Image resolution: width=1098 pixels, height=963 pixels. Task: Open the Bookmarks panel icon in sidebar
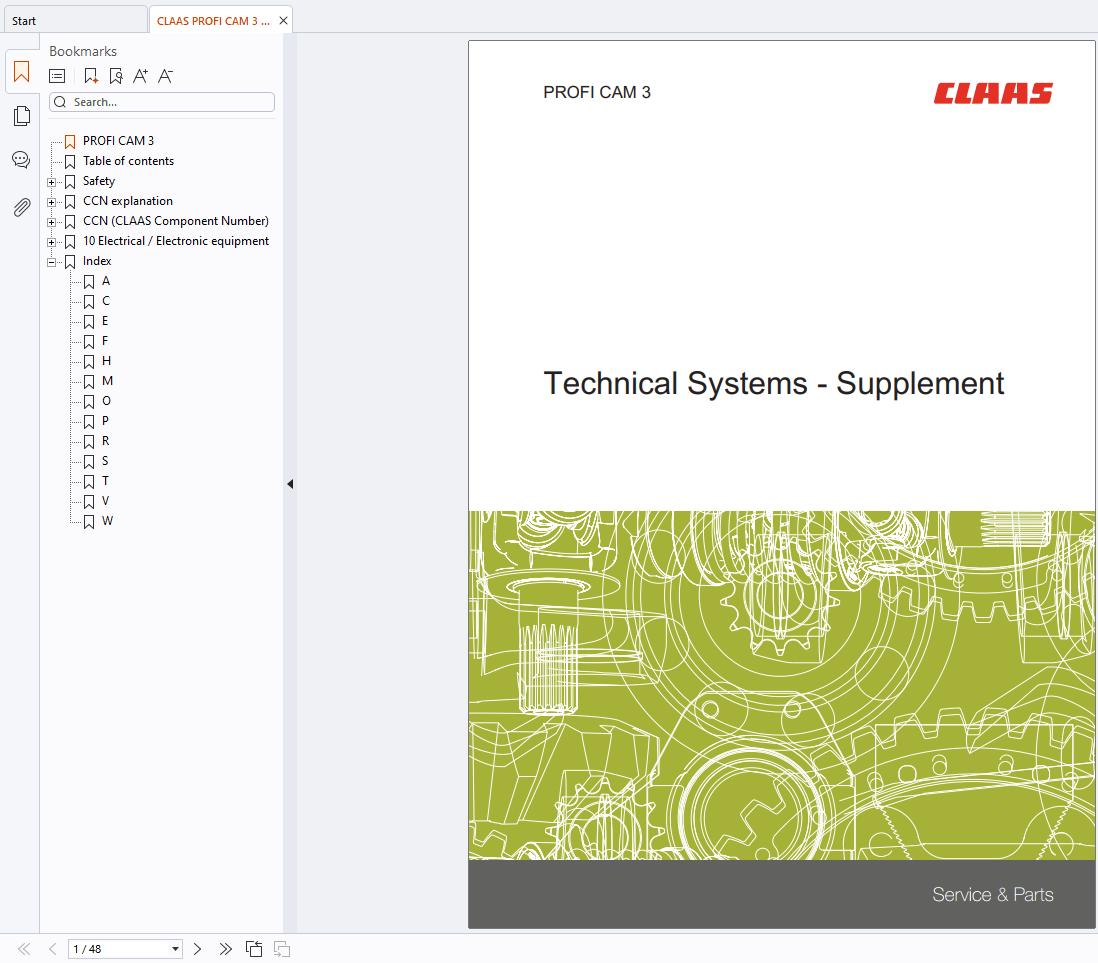click(21, 72)
